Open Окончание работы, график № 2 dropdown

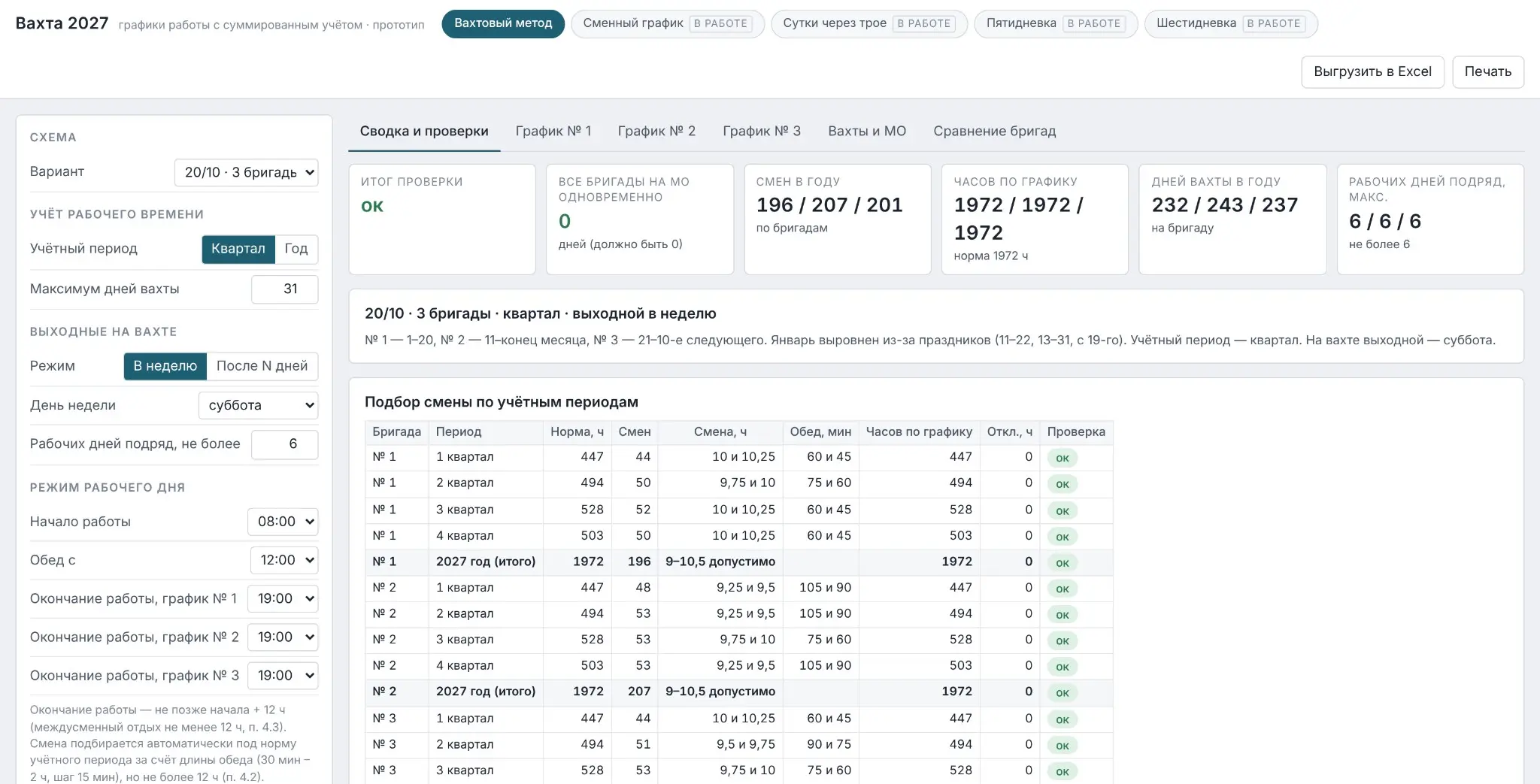(x=283, y=637)
